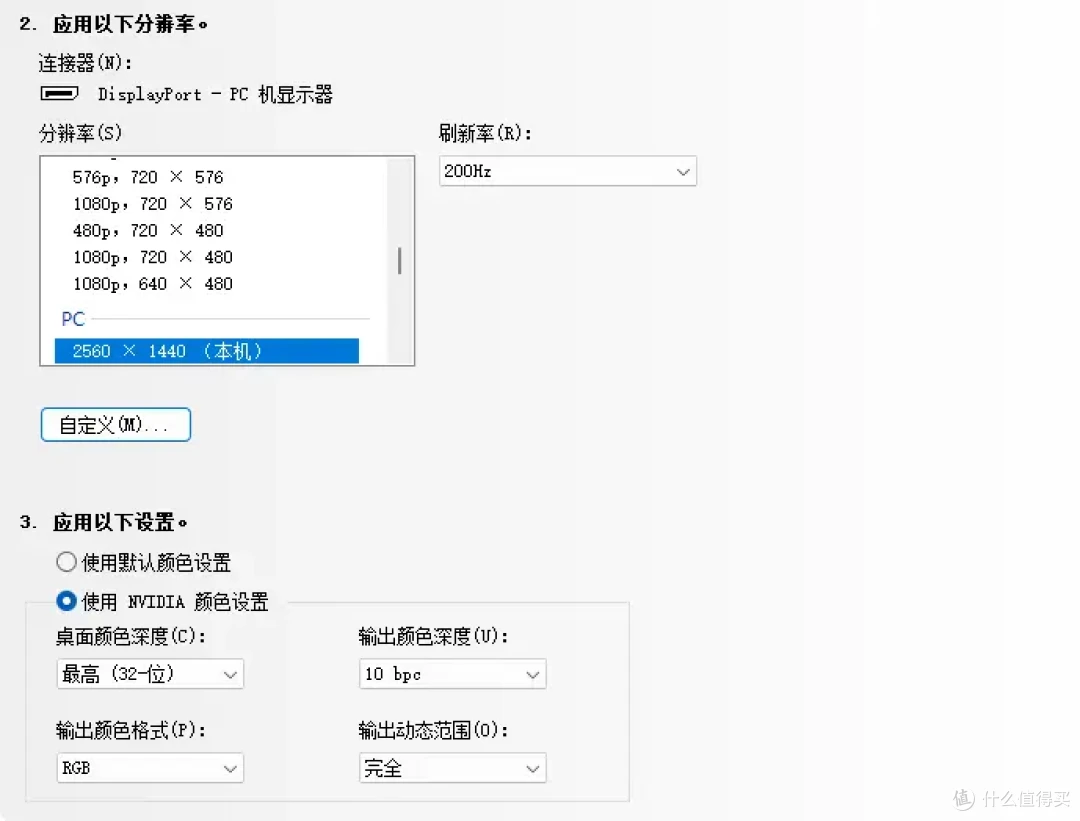Screen dimensions: 1080x821
Task: Click the DisplayPort - PC 机显示器 label
Action: click(x=215, y=94)
